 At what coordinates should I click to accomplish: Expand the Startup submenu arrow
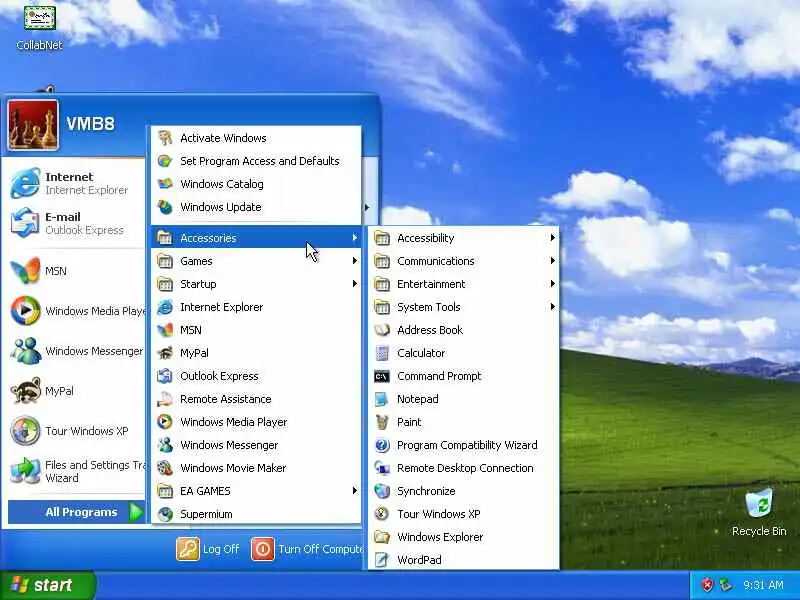(x=355, y=284)
